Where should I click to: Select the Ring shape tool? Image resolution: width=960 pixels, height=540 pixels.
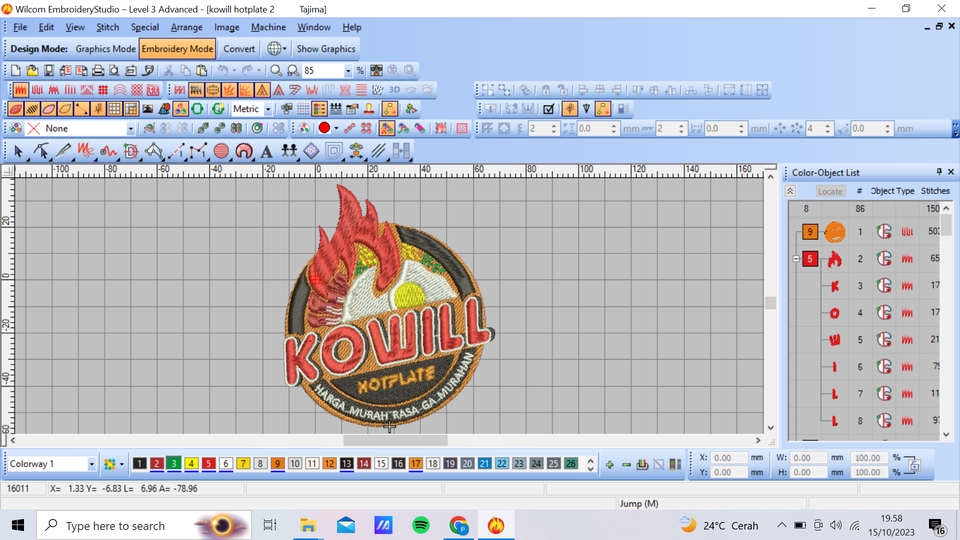tap(244, 151)
